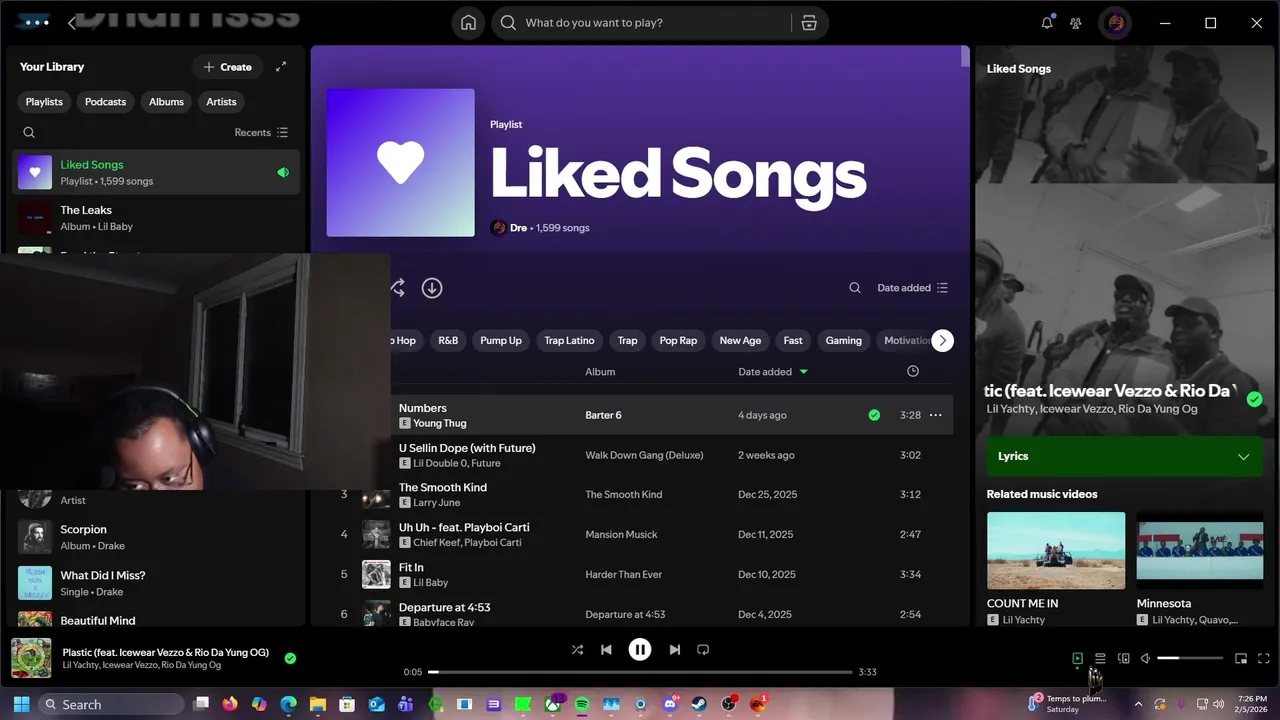
Task: Open Dre profile link under title
Action: 518,228
